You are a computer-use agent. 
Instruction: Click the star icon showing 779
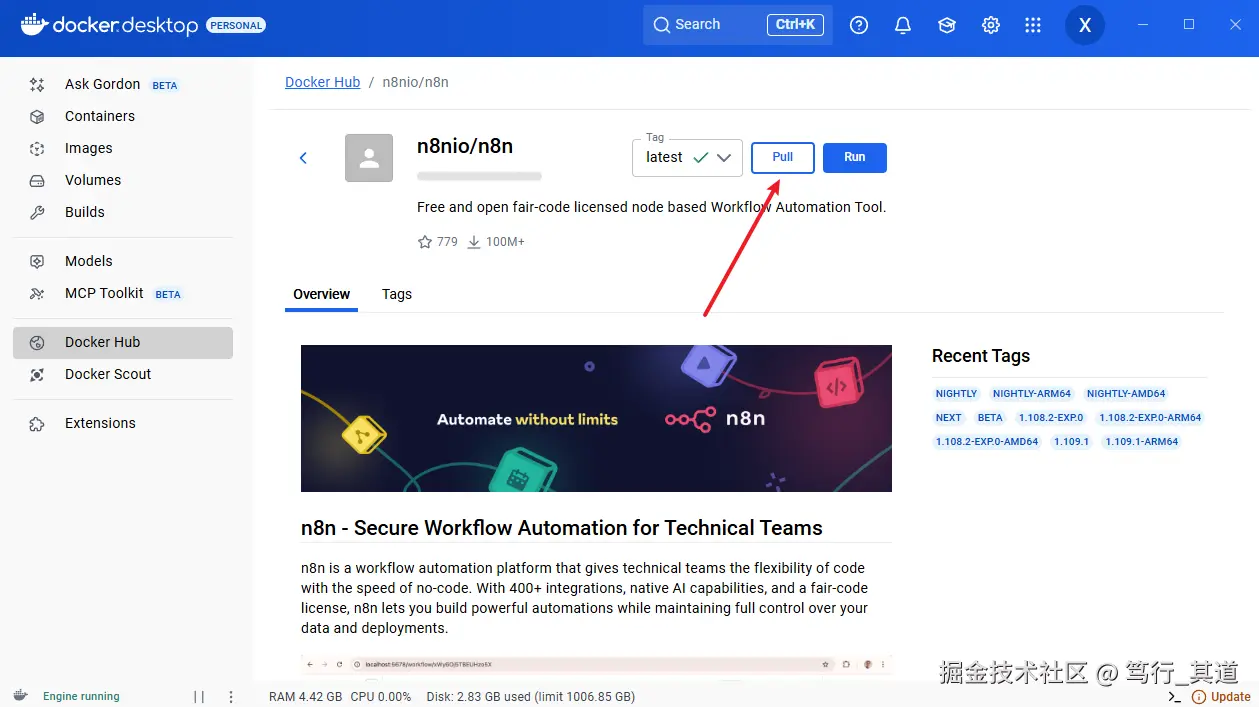(425, 242)
